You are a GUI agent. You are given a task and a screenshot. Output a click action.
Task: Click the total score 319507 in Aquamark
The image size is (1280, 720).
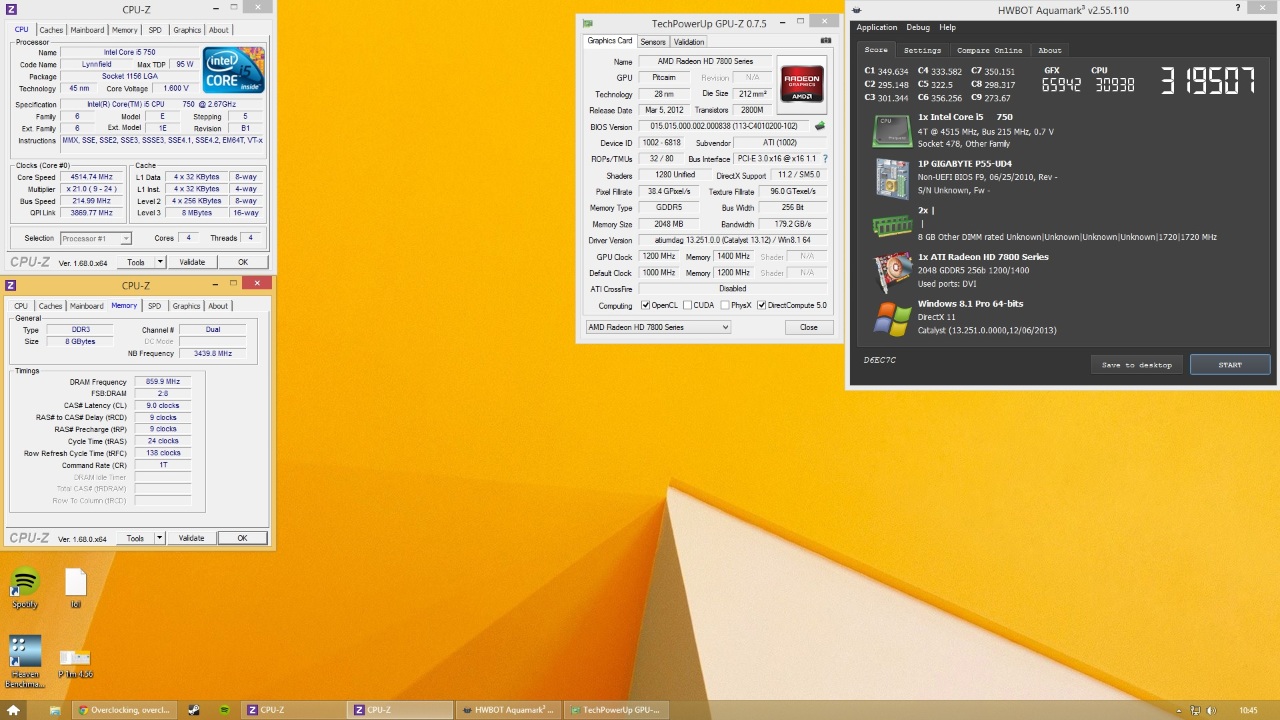coord(1208,81)
